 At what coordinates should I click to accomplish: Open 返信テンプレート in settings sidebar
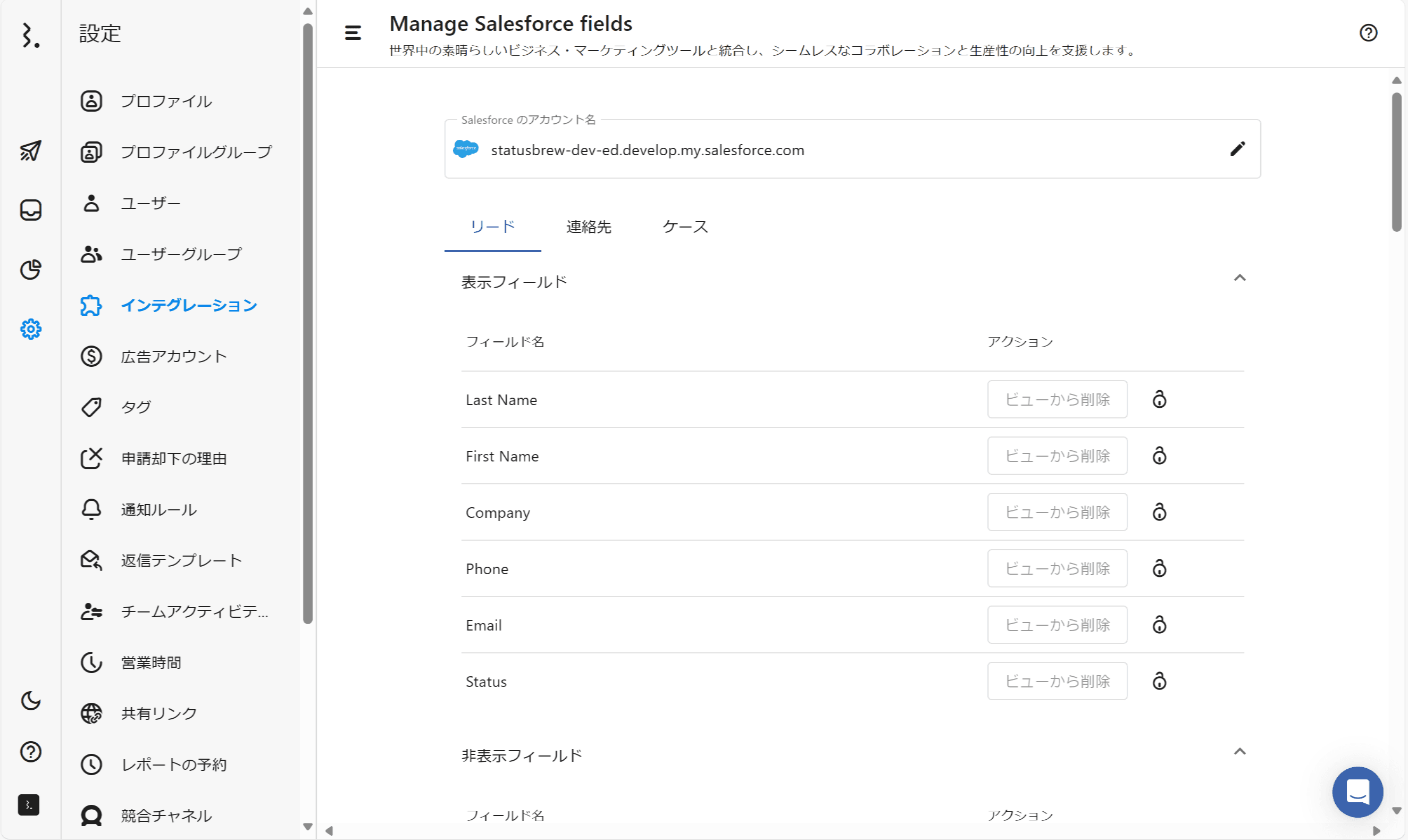(x=181, y=560)
